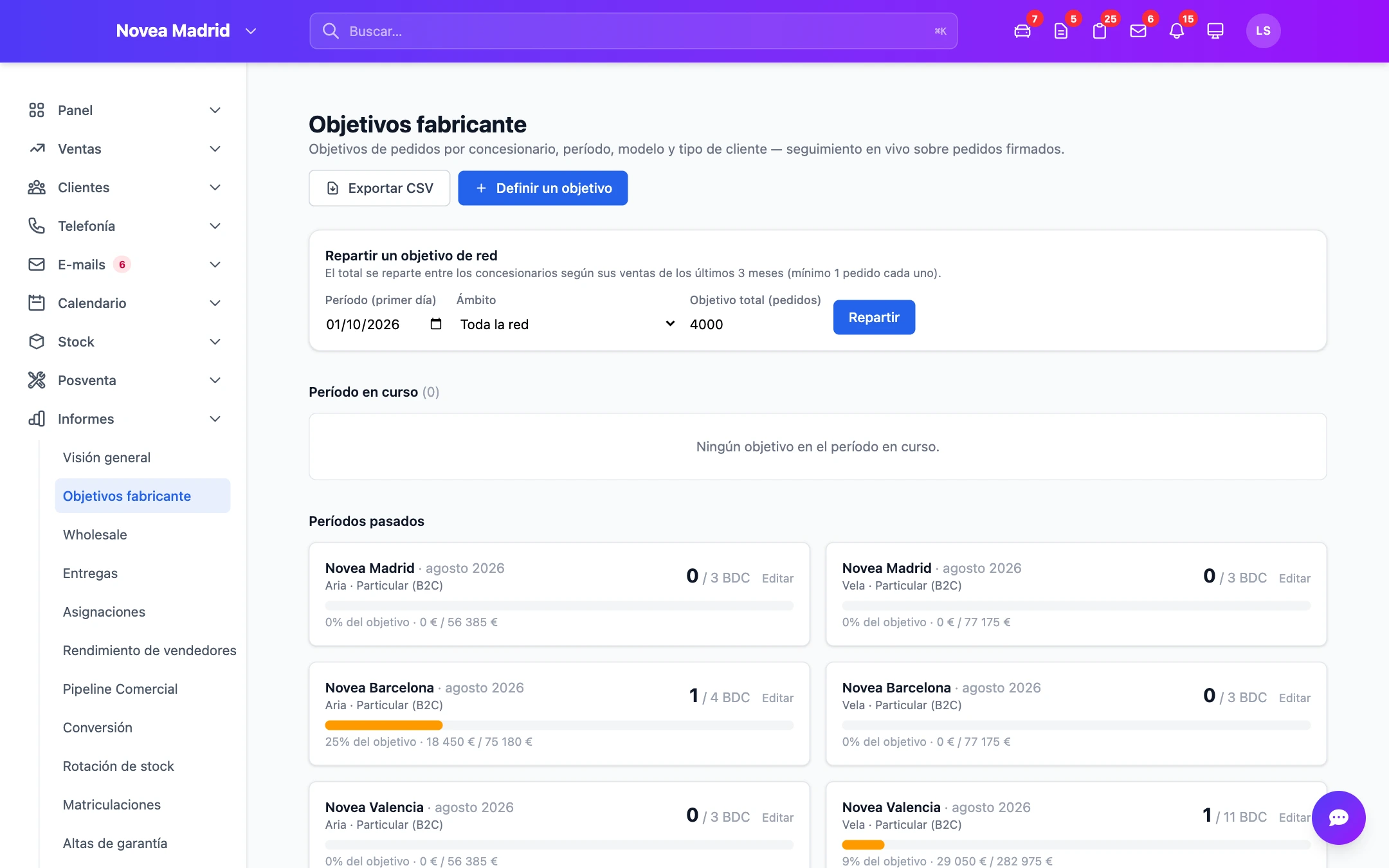Expand the Calendario menu chevron

pos(215,303)
